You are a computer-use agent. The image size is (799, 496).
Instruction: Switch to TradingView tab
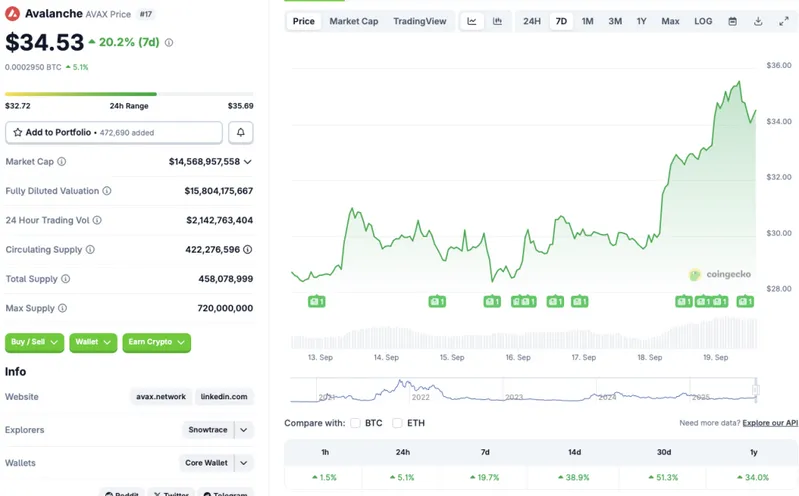pyautogui.click(x=420, y=21)
